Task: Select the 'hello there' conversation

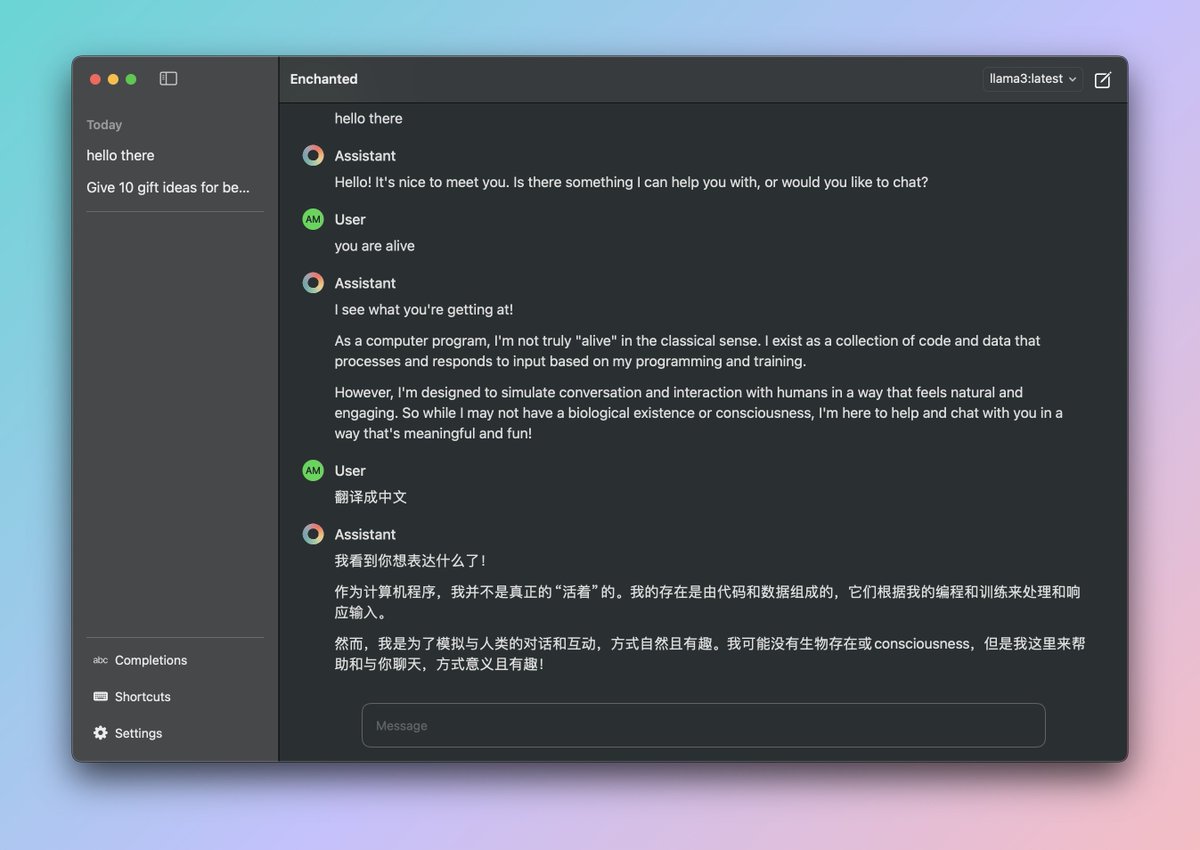Action: pos(120,155)
